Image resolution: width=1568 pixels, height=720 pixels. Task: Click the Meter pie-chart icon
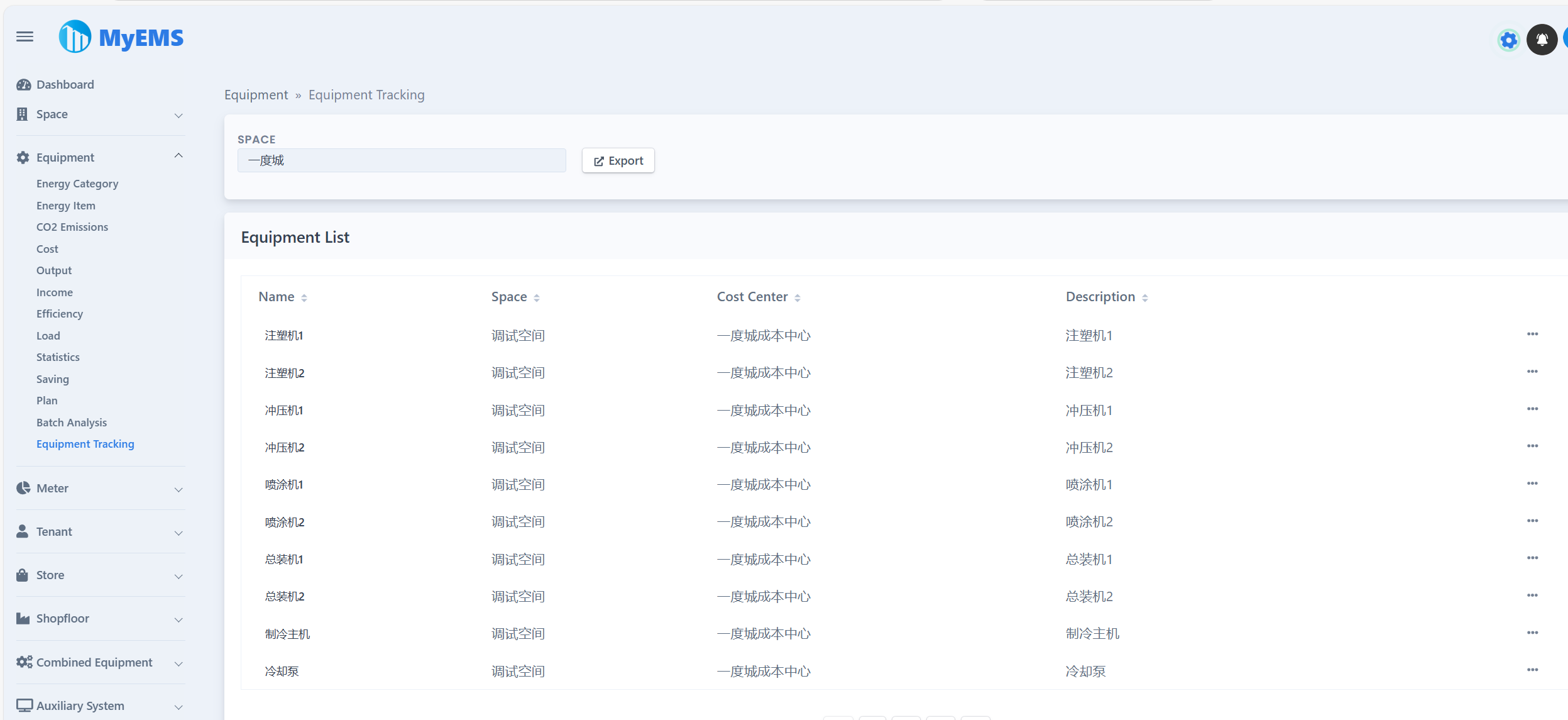(x=23, y=487)
